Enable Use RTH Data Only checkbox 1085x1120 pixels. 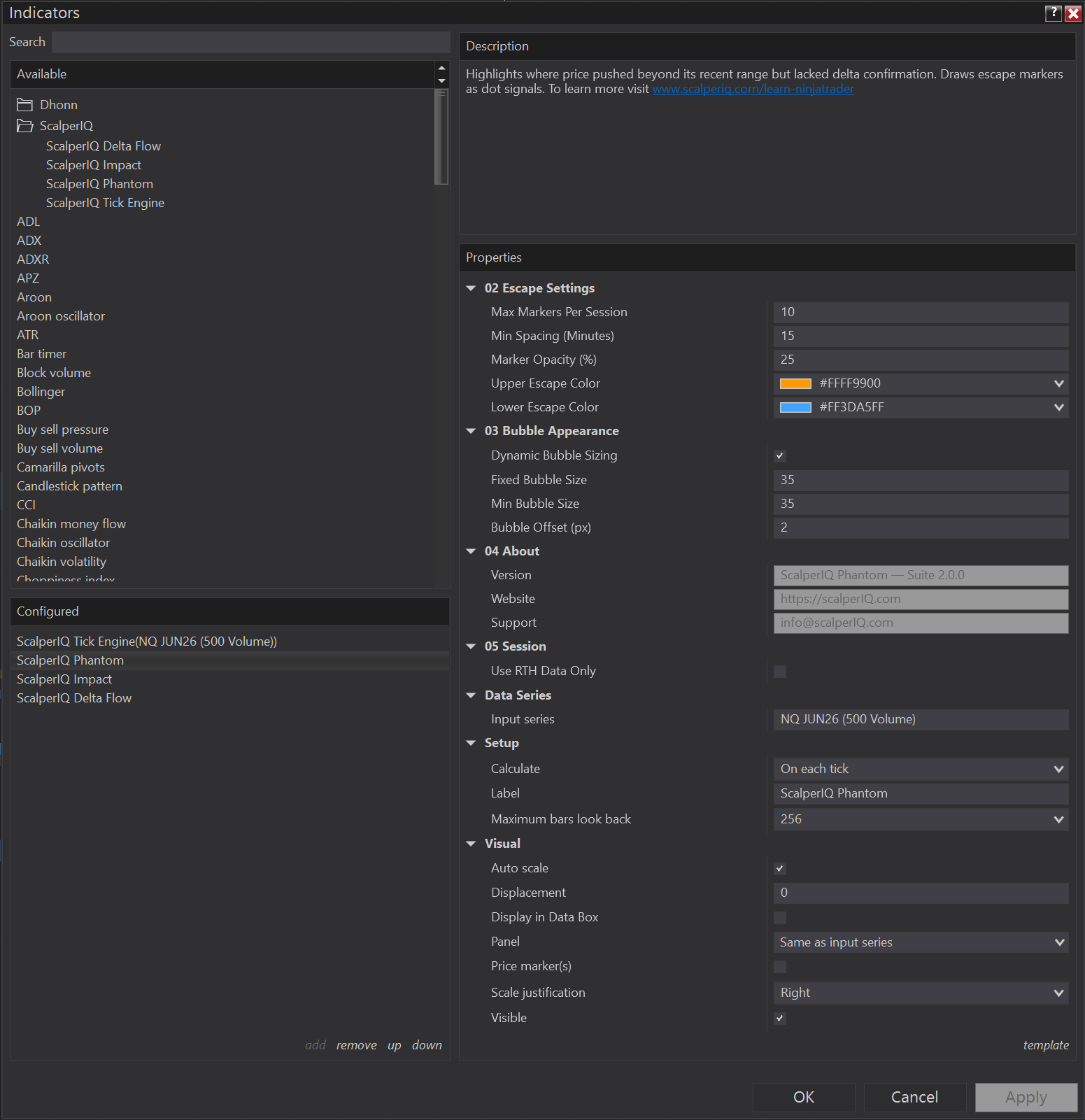coord(780,672)
